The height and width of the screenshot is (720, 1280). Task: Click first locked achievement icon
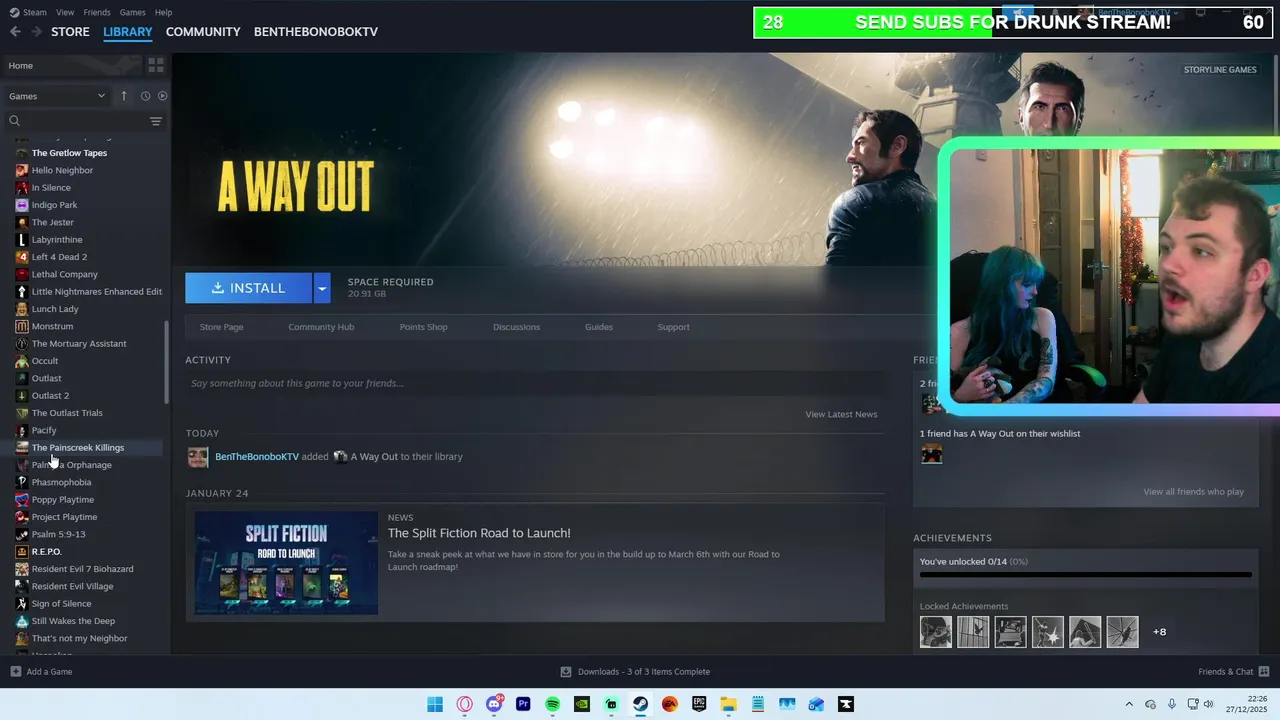pyautogui.click(x=936, y=632)
